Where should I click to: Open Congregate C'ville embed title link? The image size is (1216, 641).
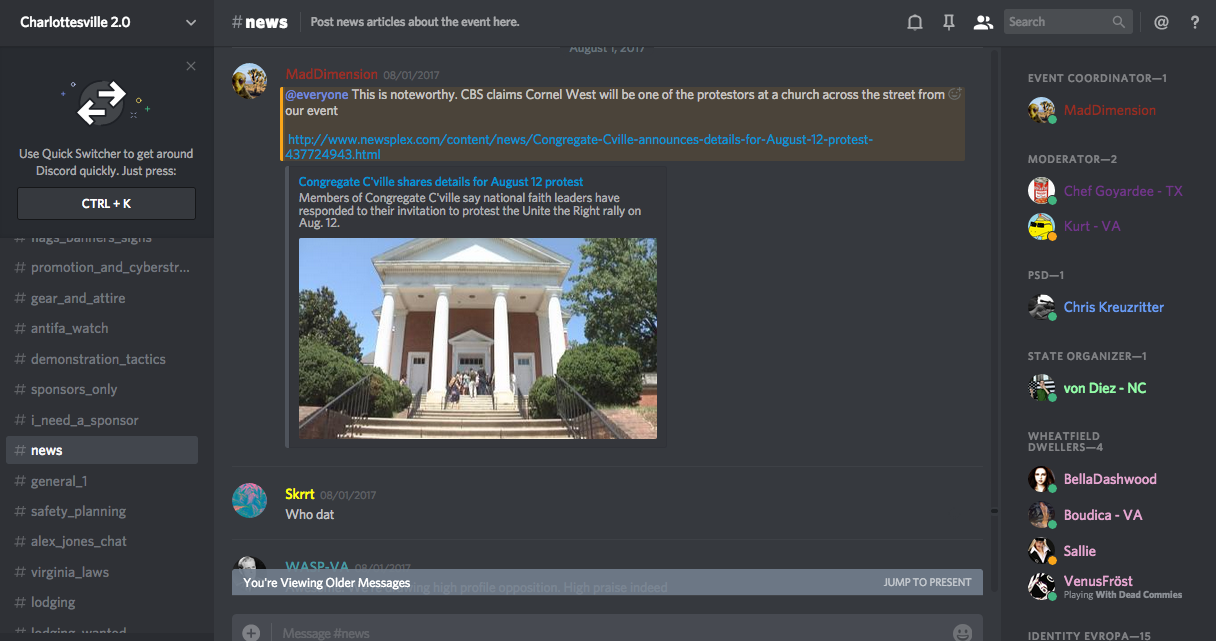click(441, 182)
